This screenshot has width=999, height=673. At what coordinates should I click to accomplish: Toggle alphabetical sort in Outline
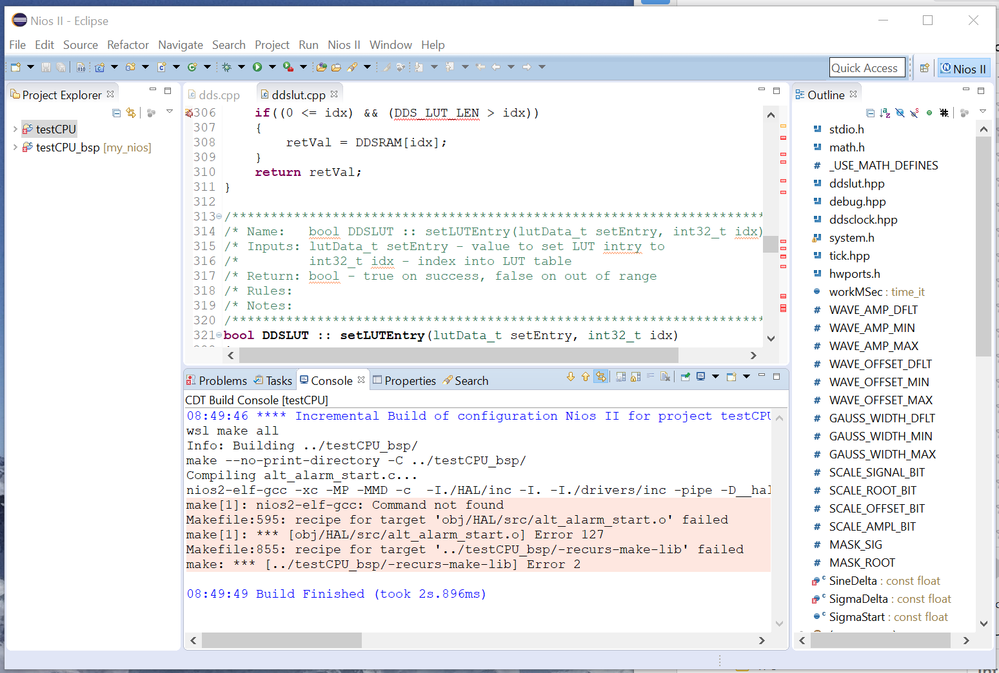click(x=885, y=113)
